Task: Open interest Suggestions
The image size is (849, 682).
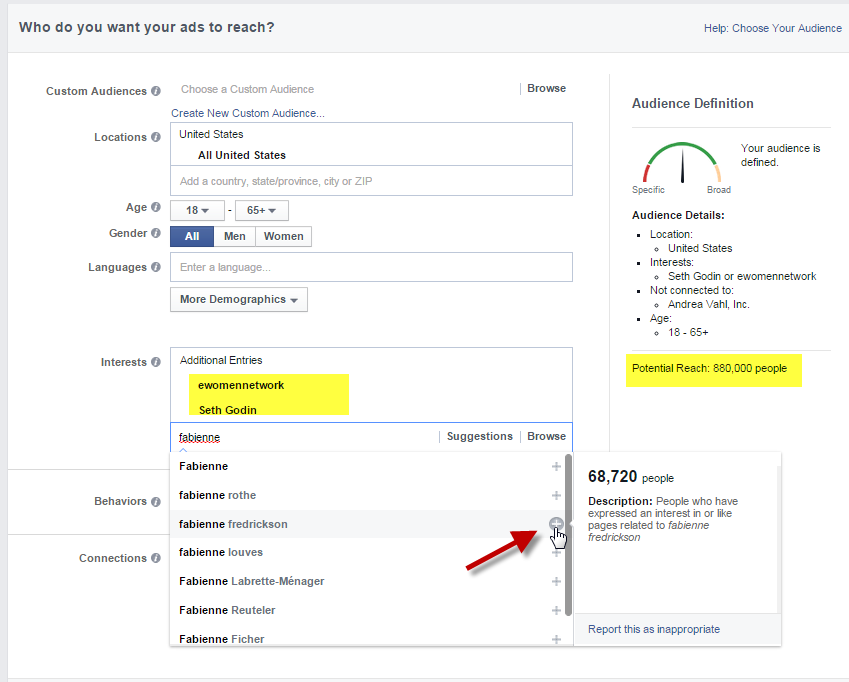Action: pos(480,436)
